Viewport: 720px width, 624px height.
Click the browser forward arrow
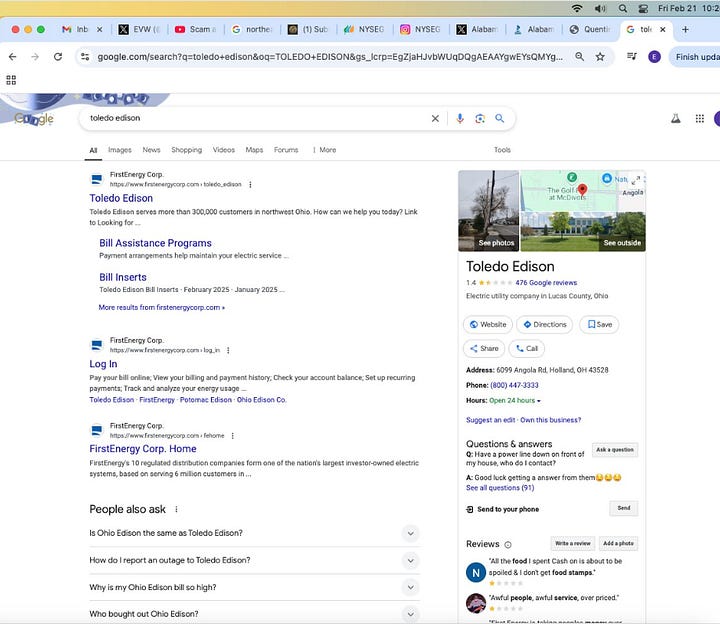pos(35,56)
